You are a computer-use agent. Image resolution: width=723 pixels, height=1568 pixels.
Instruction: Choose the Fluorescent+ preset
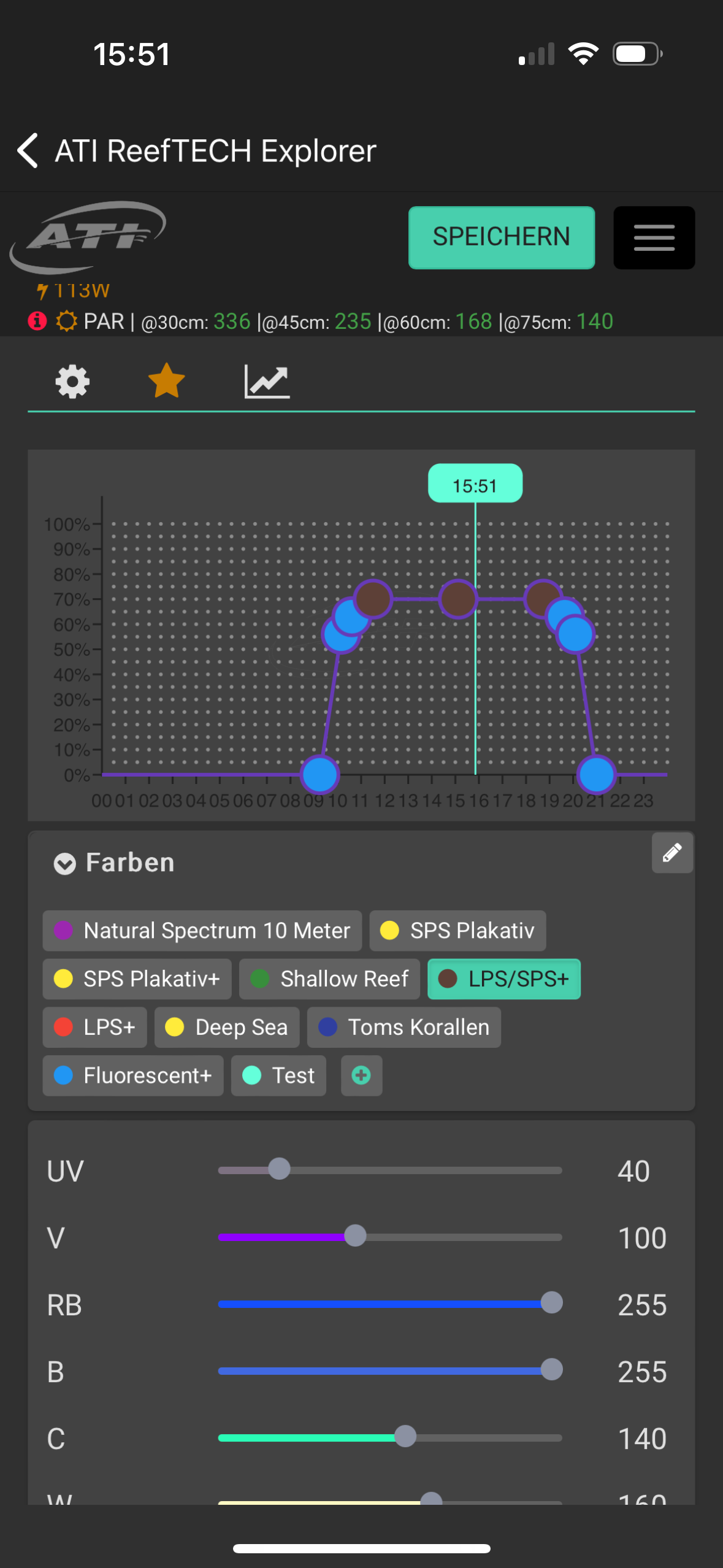point(133,1075)
